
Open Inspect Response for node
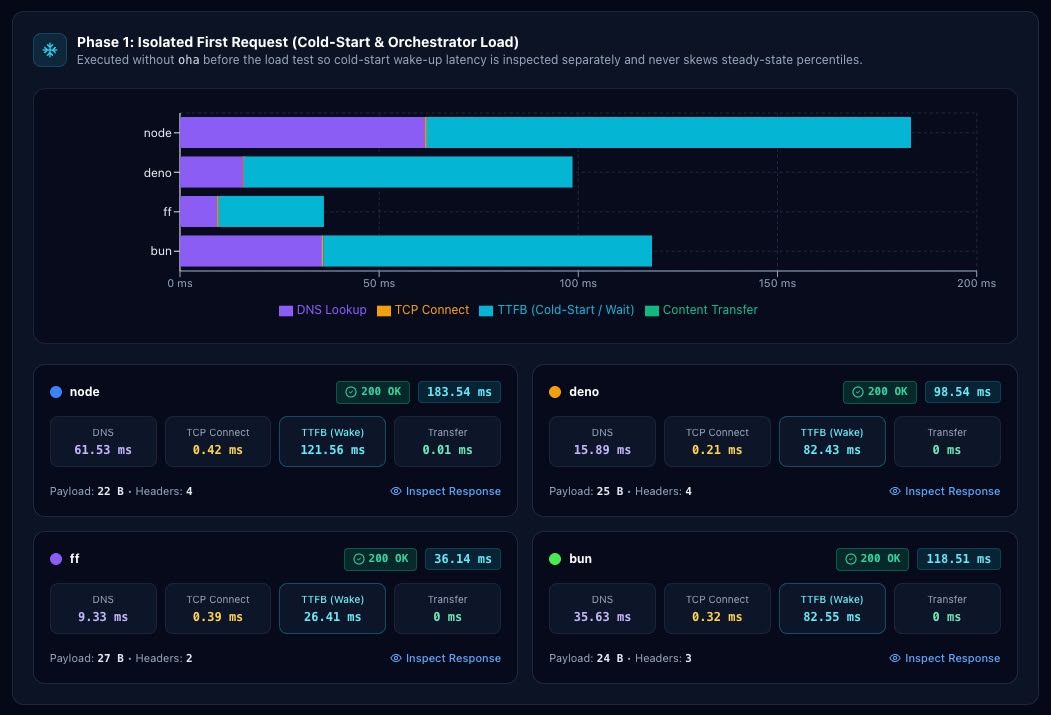(x=446, y=491)
